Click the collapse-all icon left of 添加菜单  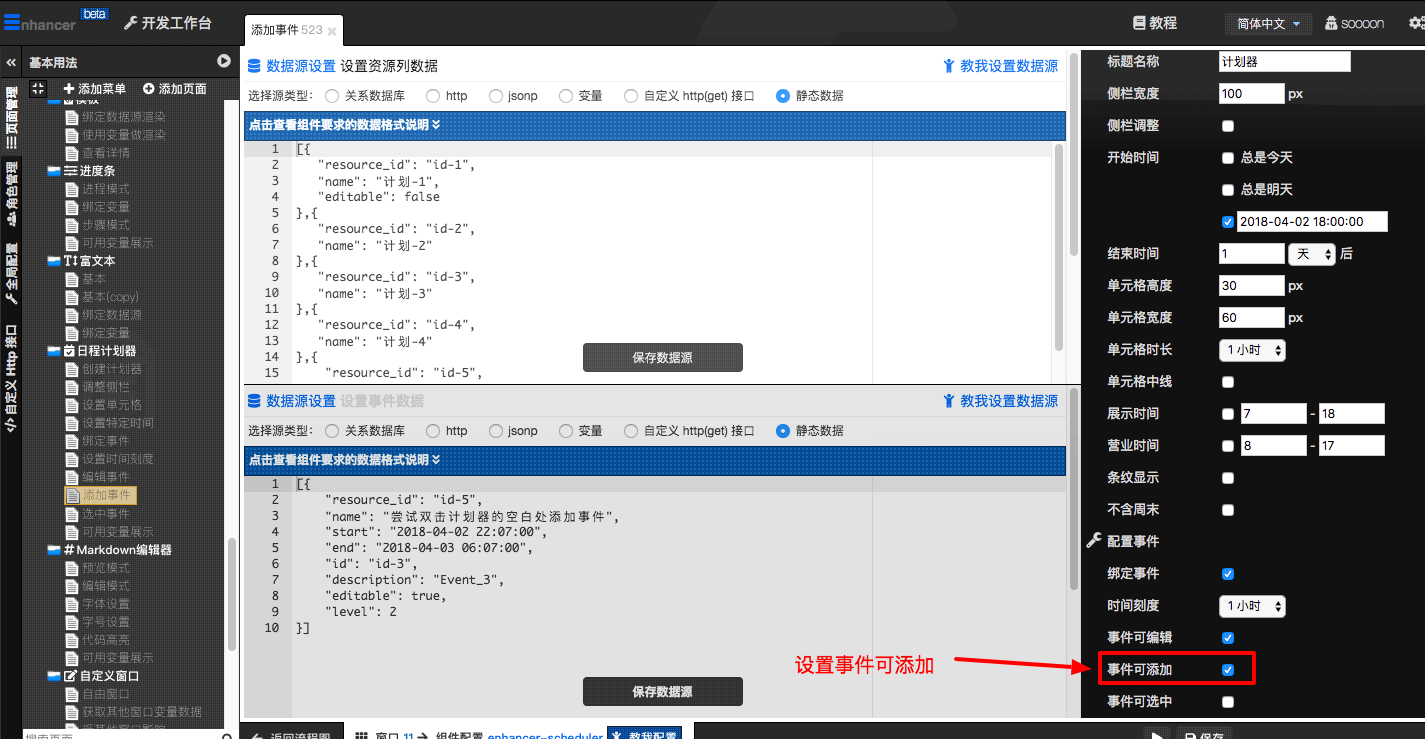pos(38,89)
